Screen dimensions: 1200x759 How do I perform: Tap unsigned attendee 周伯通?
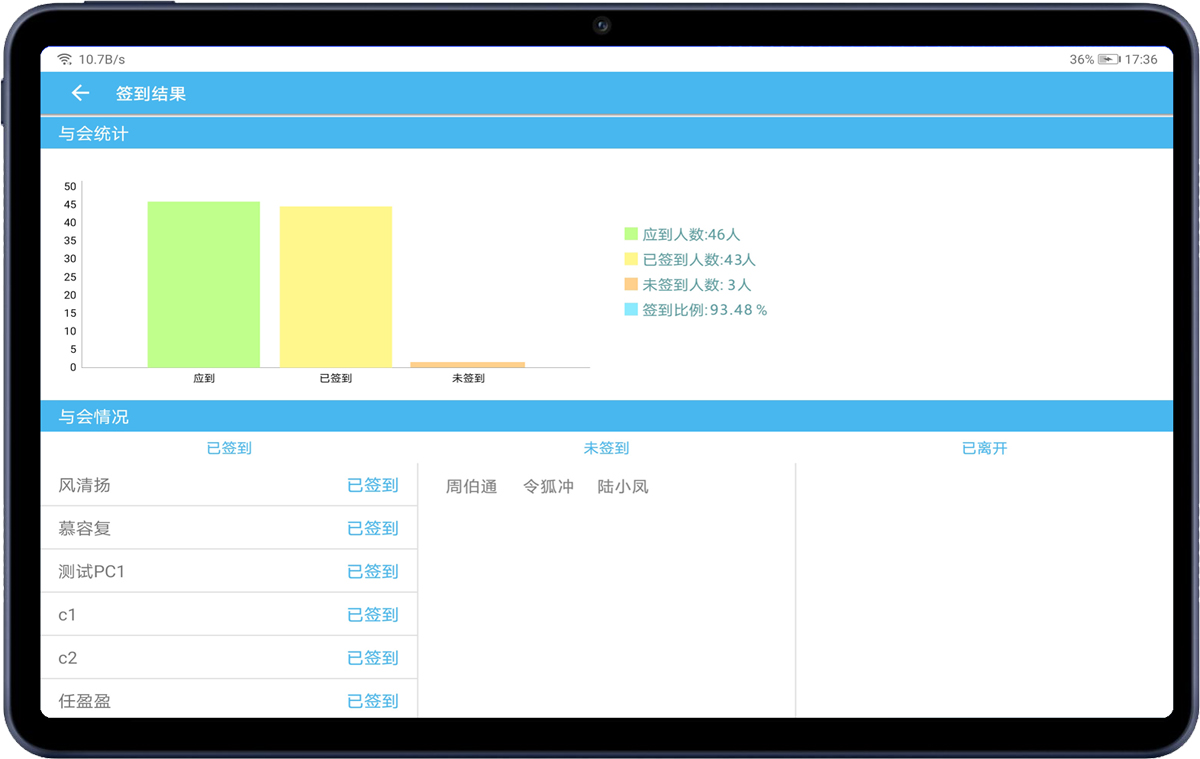click(x=471, y=487)
